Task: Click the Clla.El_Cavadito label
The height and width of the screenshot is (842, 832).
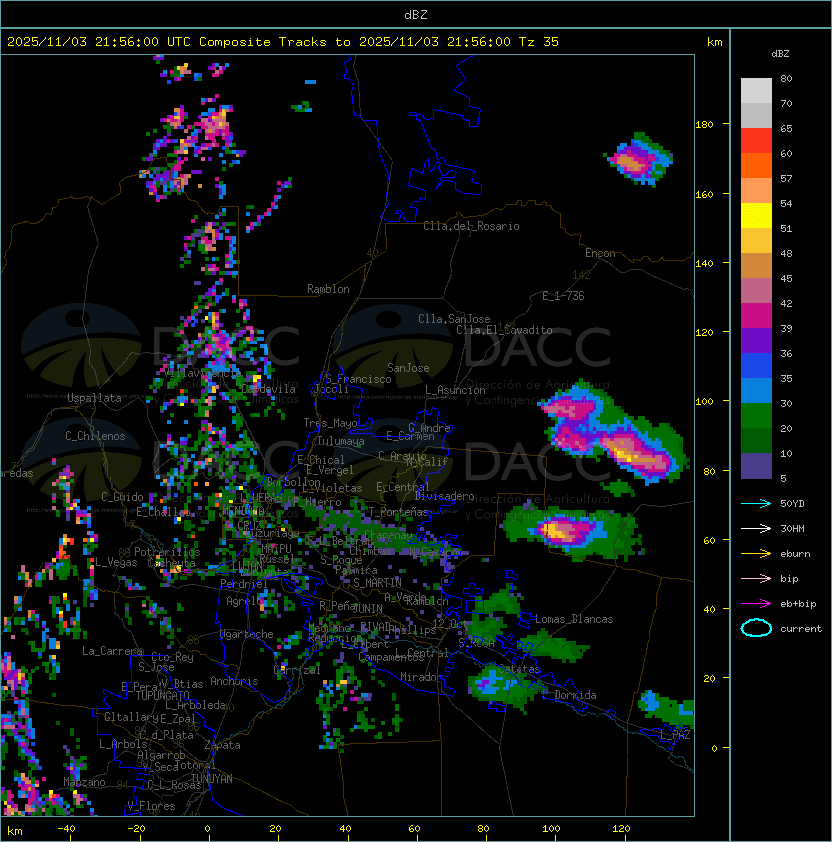Action: click(x=504, y=330)
